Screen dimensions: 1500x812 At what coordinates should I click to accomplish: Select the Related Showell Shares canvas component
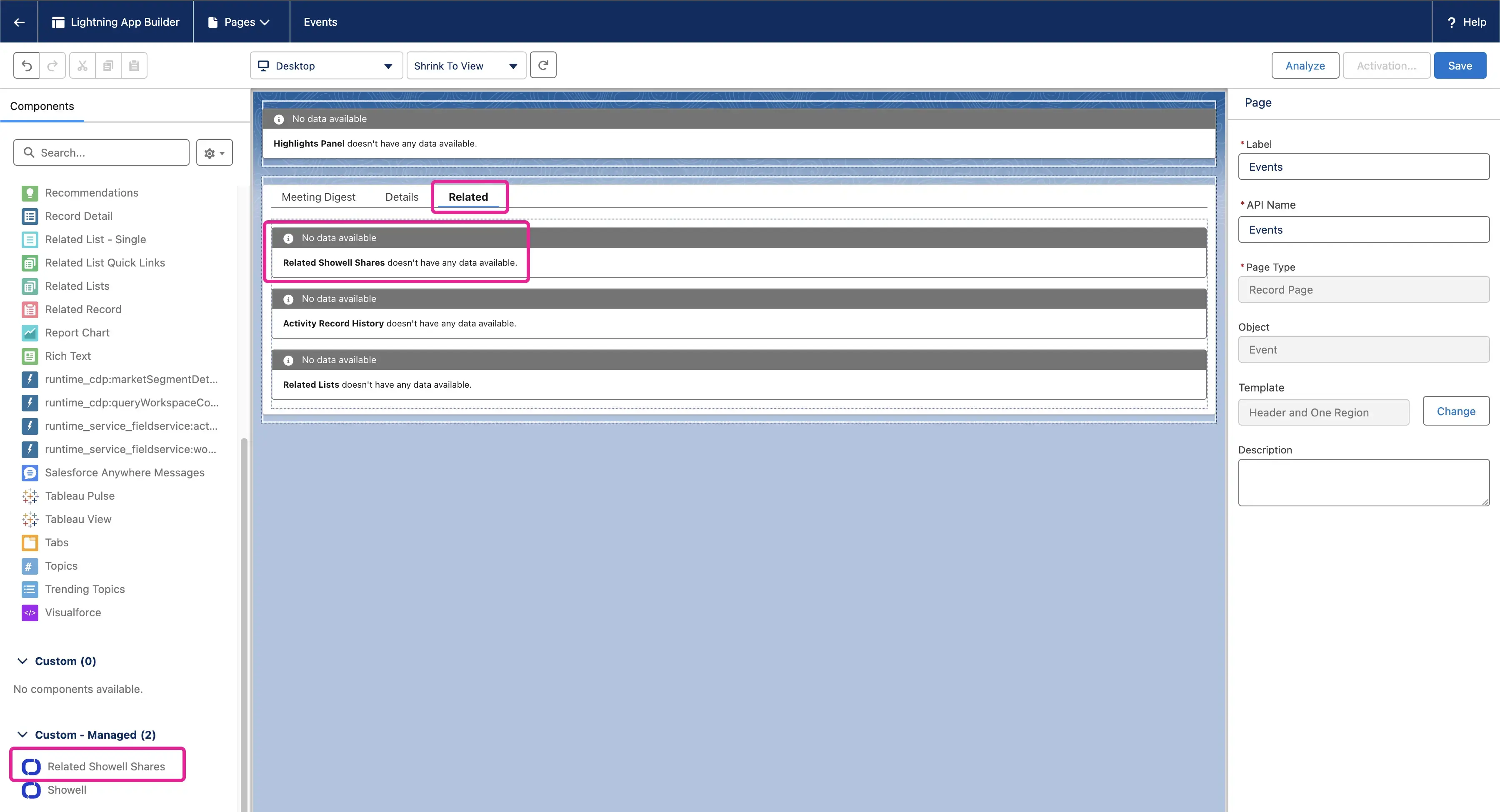pyautogui.click(x=738, y=252)
